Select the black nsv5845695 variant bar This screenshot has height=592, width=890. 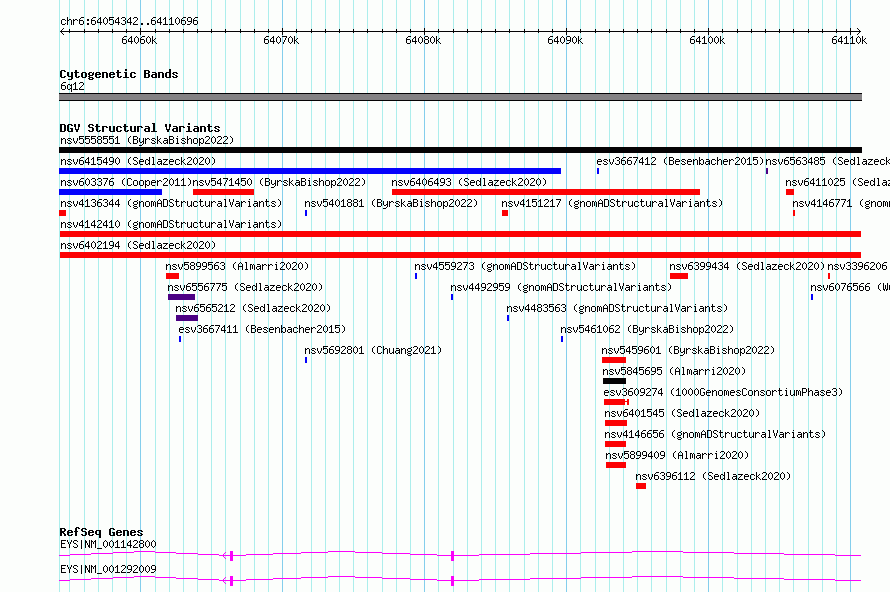pyautogui.click(x=614, y=381)
